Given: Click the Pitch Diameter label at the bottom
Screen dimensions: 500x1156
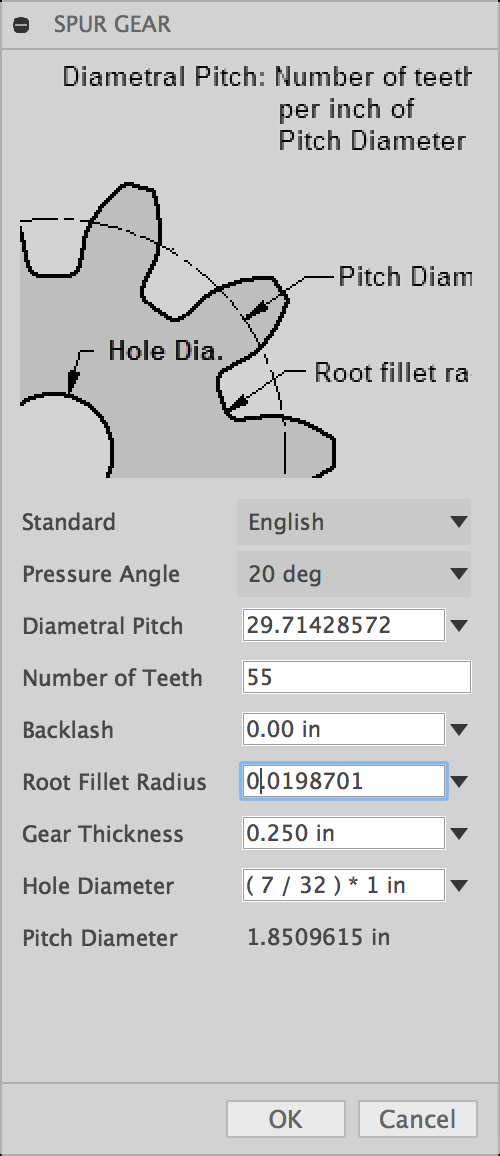Looking at the screenshot, I should tap(100, 938).
